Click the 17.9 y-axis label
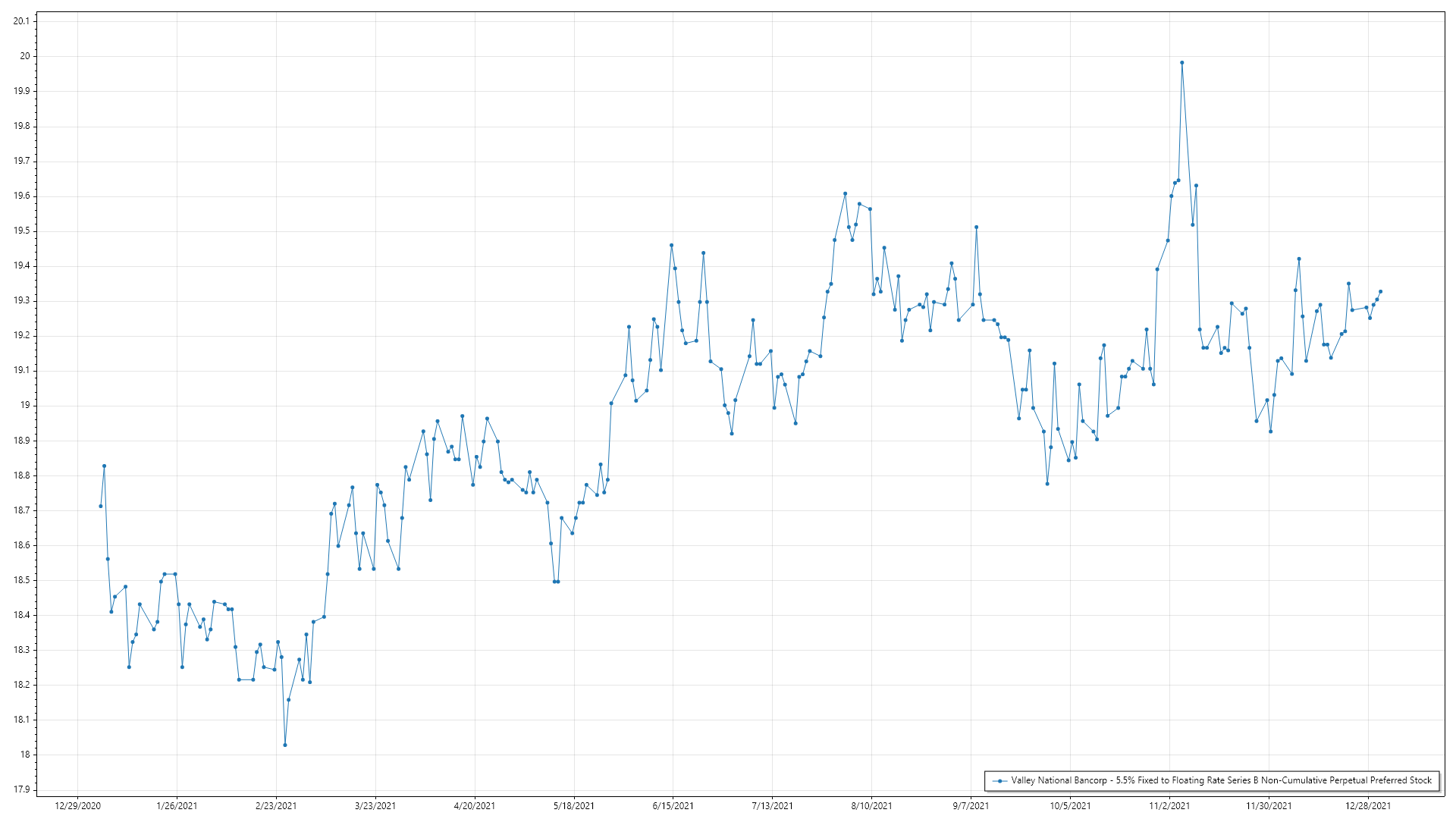 pyautogui.click(x=21, y=789)
